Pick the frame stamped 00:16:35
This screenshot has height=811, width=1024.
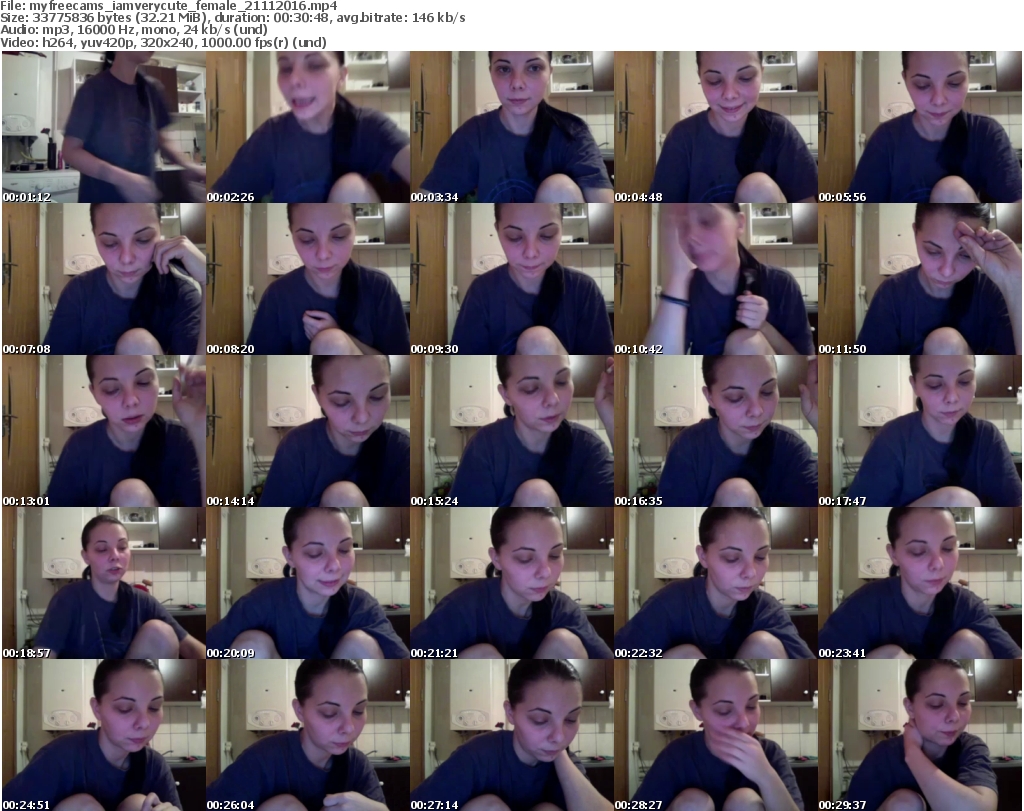tap(716, 431)
